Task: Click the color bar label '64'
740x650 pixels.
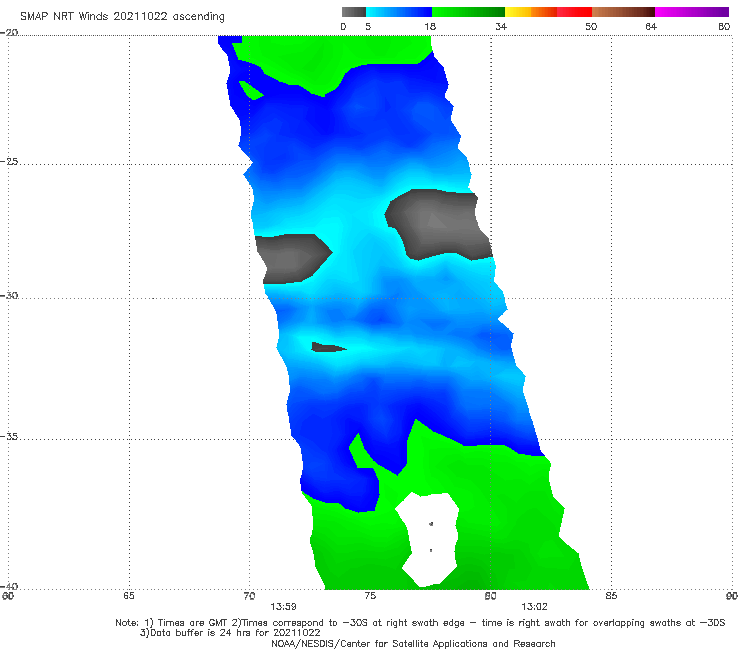Action: 651,26
